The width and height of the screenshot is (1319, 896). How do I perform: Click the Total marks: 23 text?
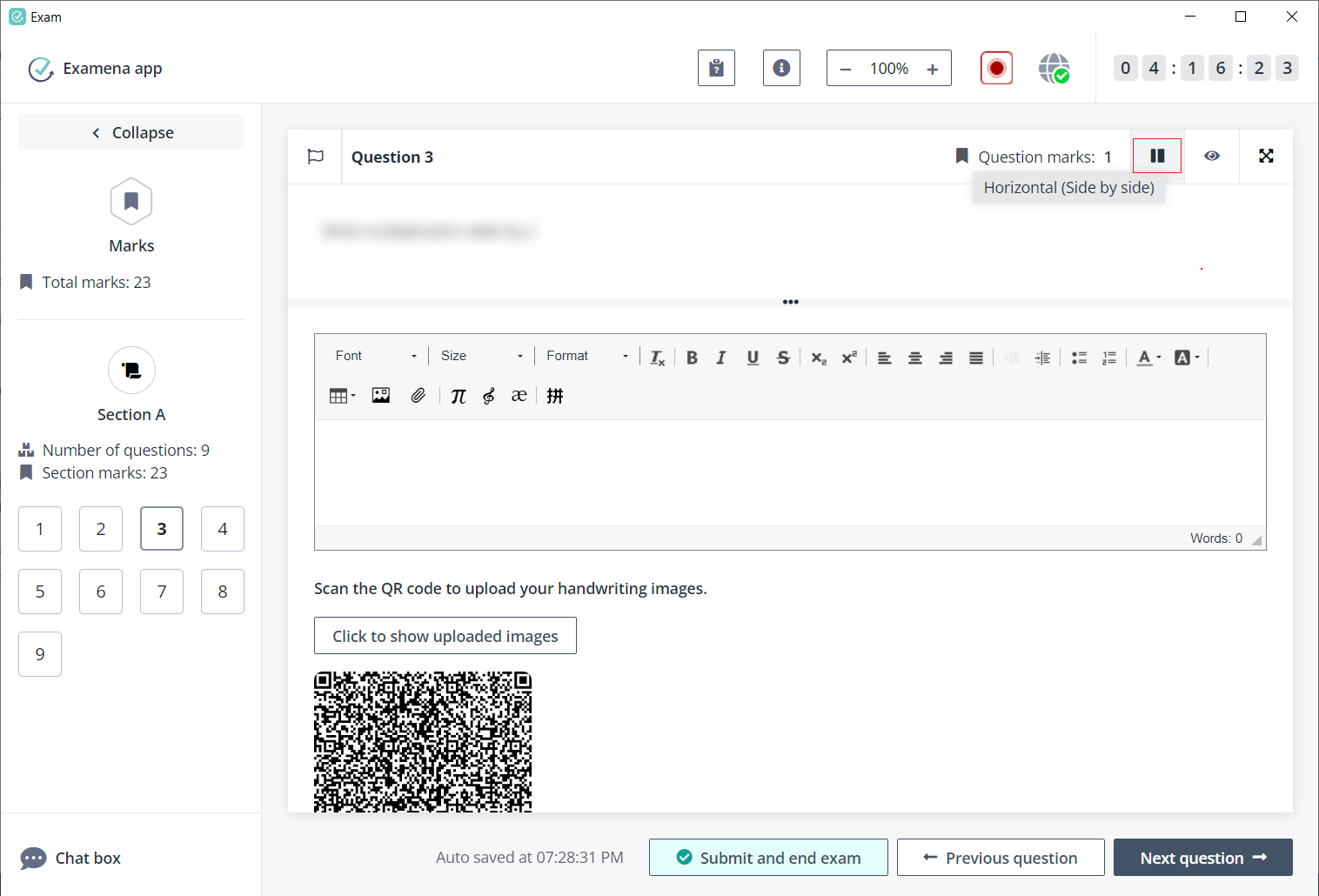[x=97, y=282]
